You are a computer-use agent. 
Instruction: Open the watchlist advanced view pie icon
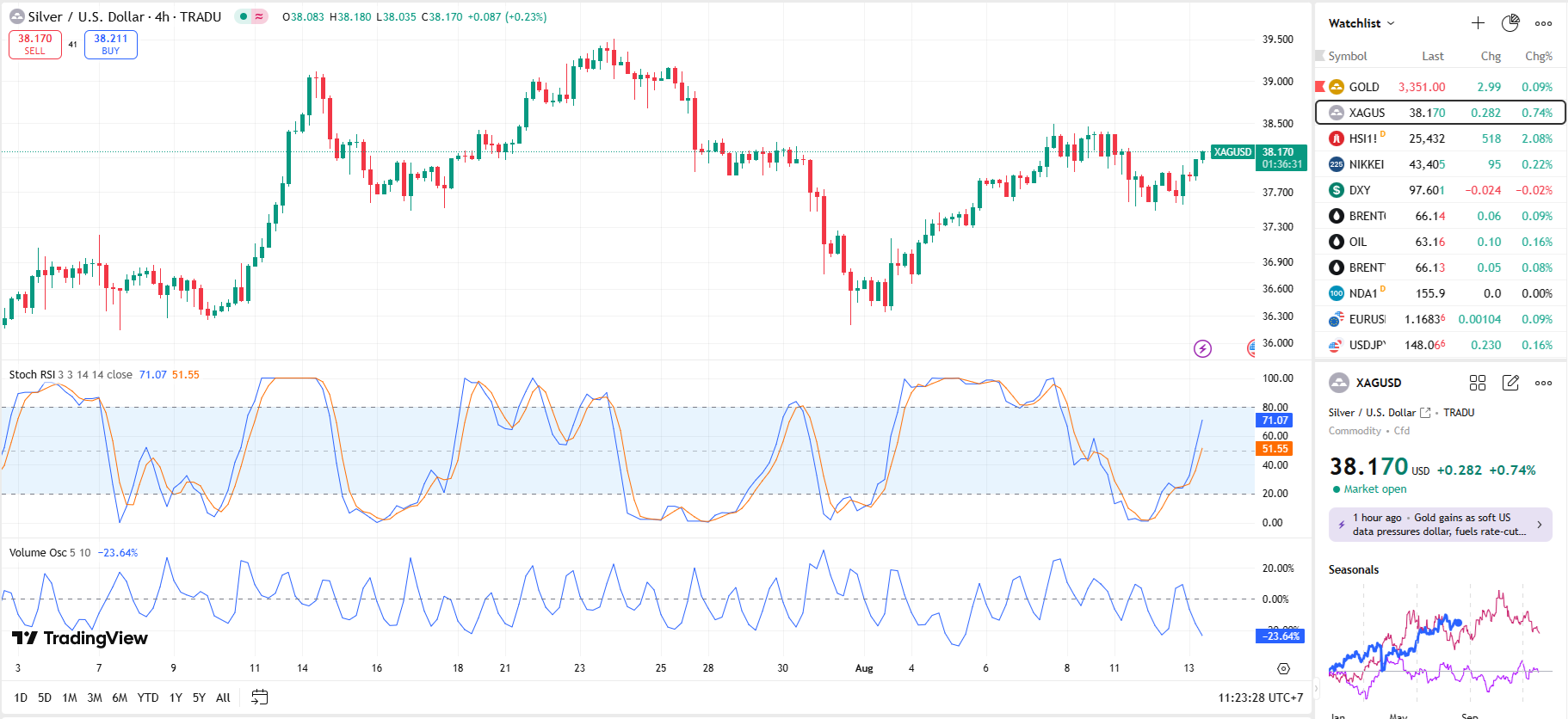(x=1510, y=23)
